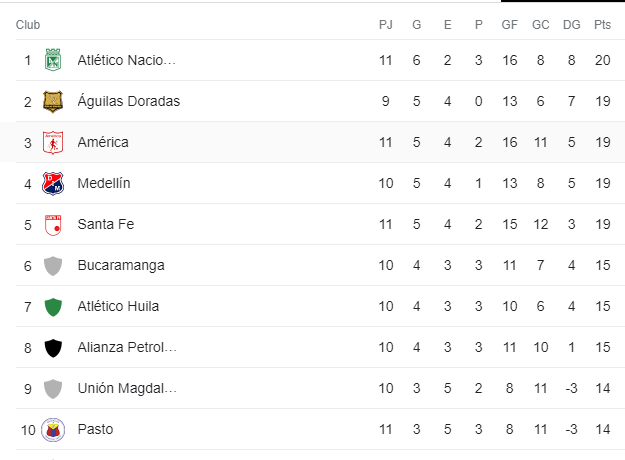Image resolution: width=625 pixels, height=460 pixels.
Task: Open the Águilas Doradas team name
Action: click(129, 101)
